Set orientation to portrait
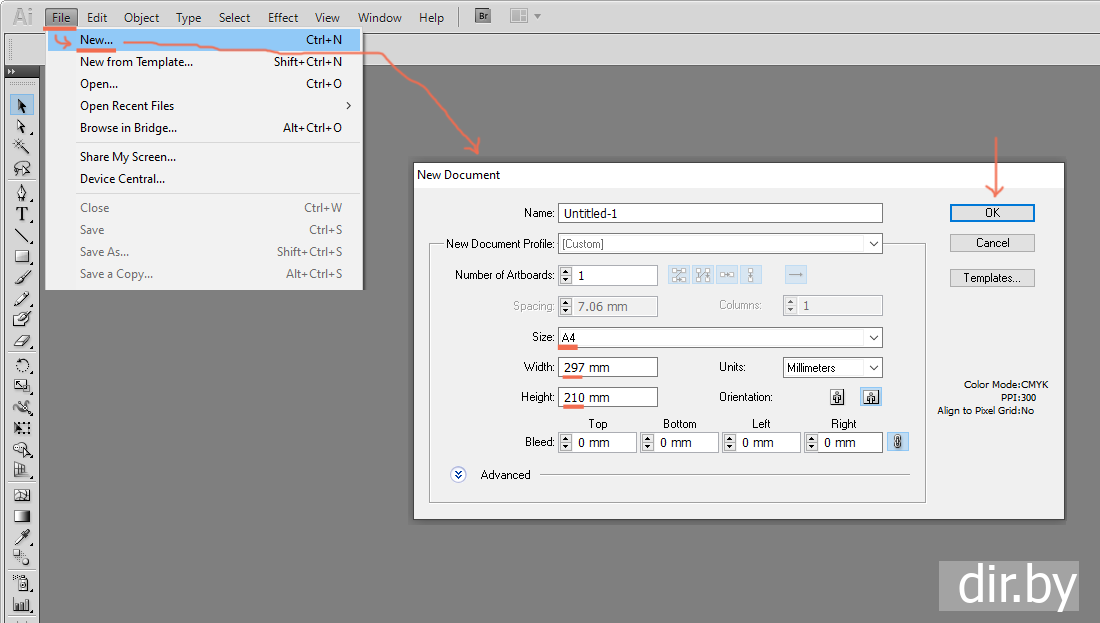The width and height of the screenshot is (1100, 623). click(x=838, y=397)
